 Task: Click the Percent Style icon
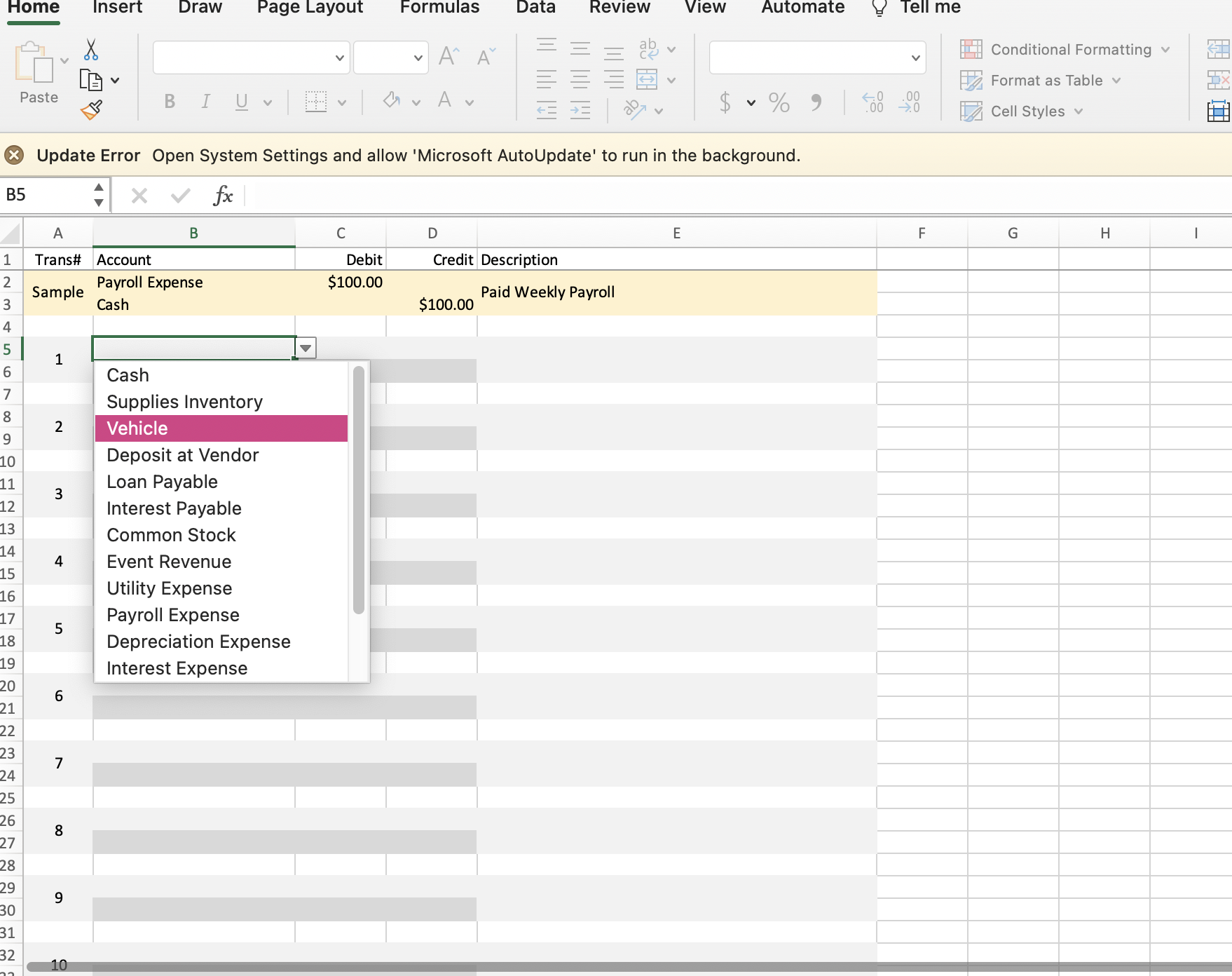point(779,103)
